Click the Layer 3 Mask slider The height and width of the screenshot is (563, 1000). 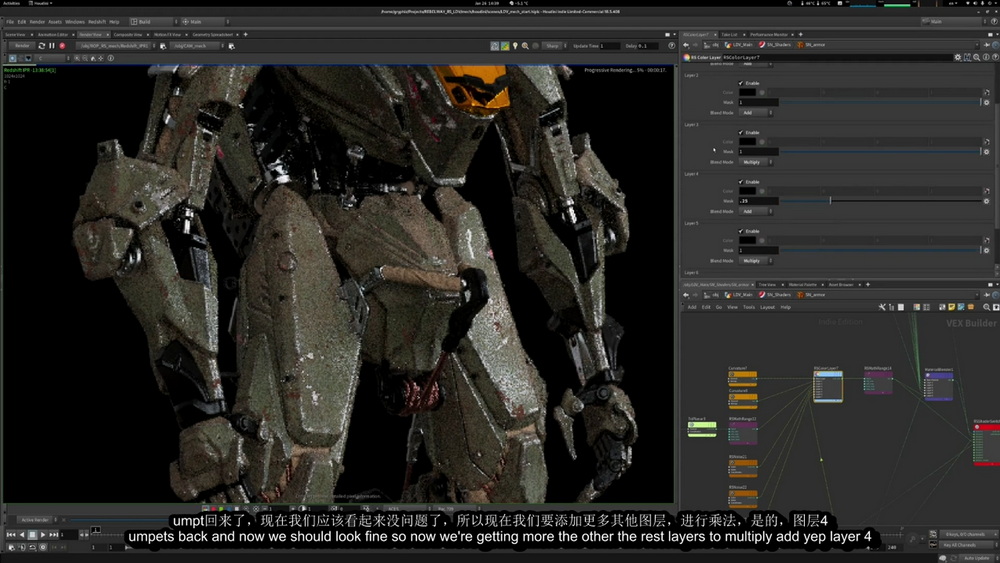(881, 152)
